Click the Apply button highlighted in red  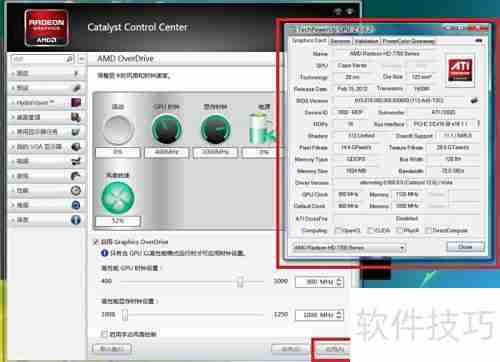point(334,349)
